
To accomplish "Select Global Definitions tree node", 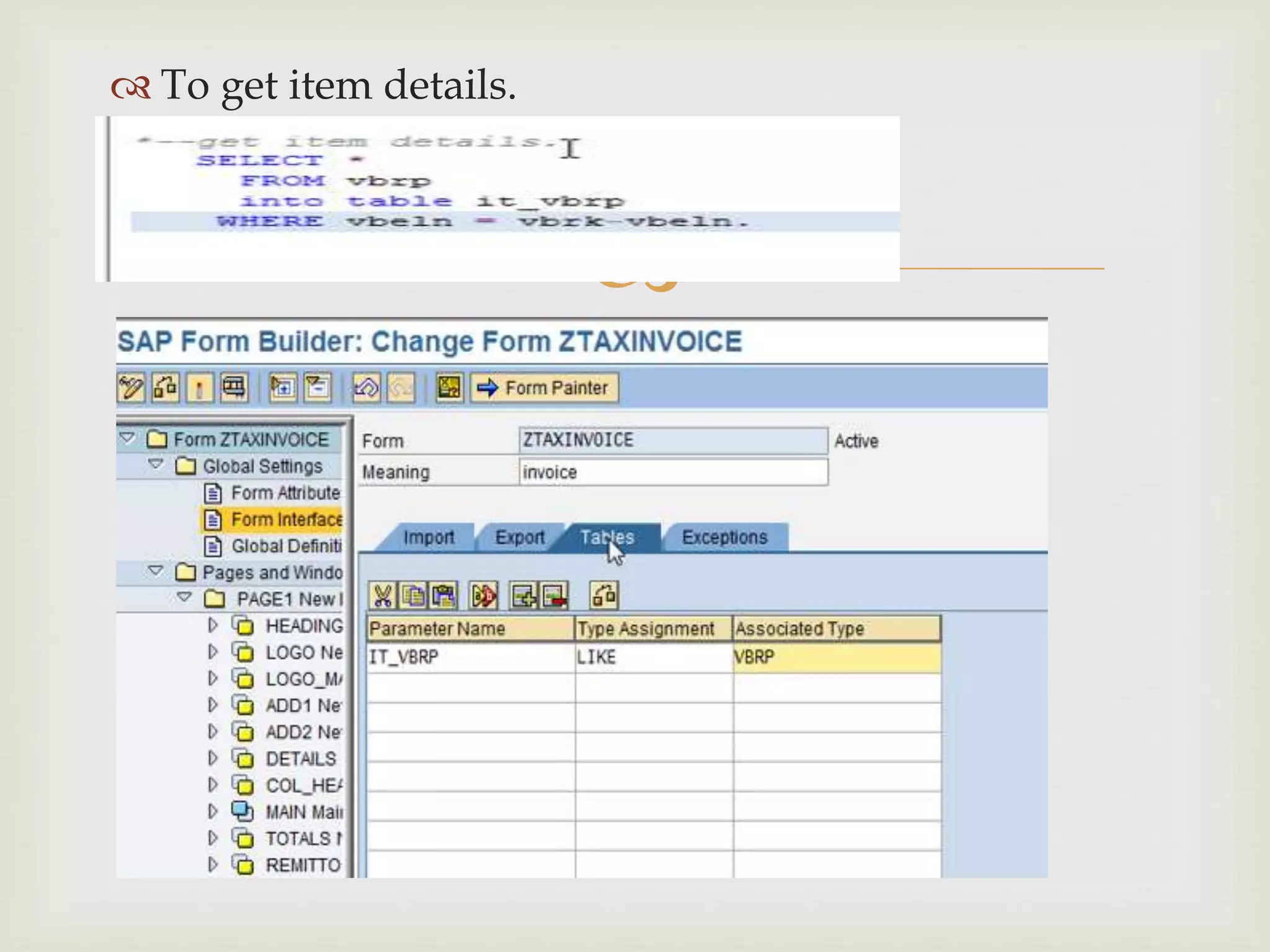I will pyautogui.click(x=285, y=546).
